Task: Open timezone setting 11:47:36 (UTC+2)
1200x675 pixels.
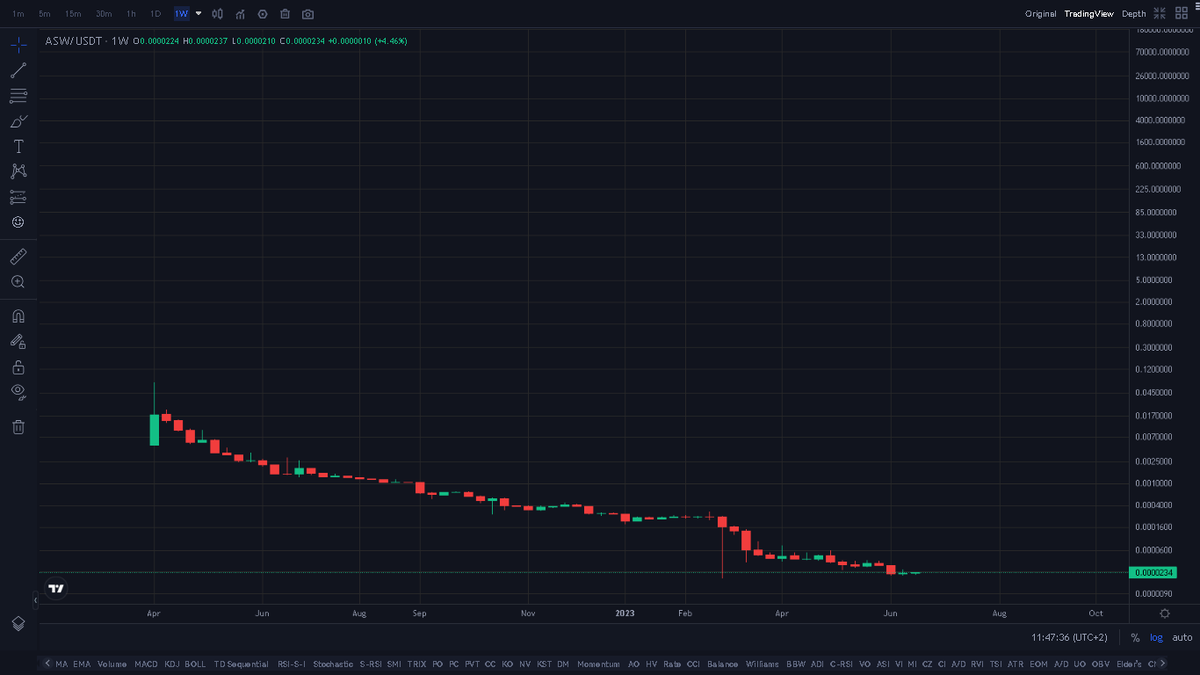Action: (x=1069, y=637)
